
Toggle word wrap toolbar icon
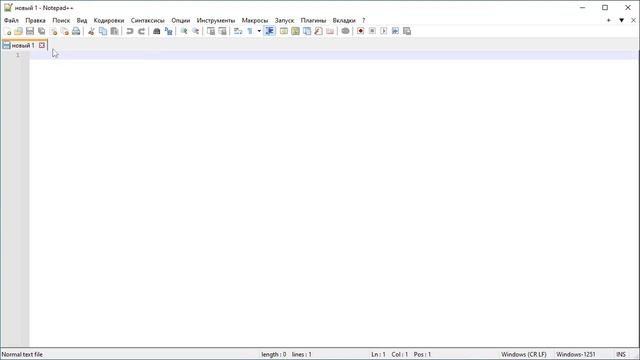238,31
